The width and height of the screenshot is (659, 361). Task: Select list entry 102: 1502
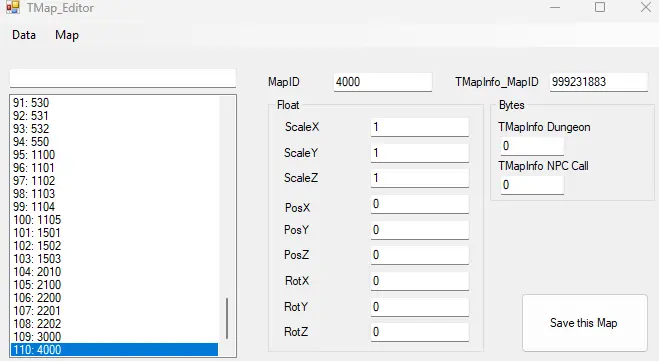tap(114, 246)
